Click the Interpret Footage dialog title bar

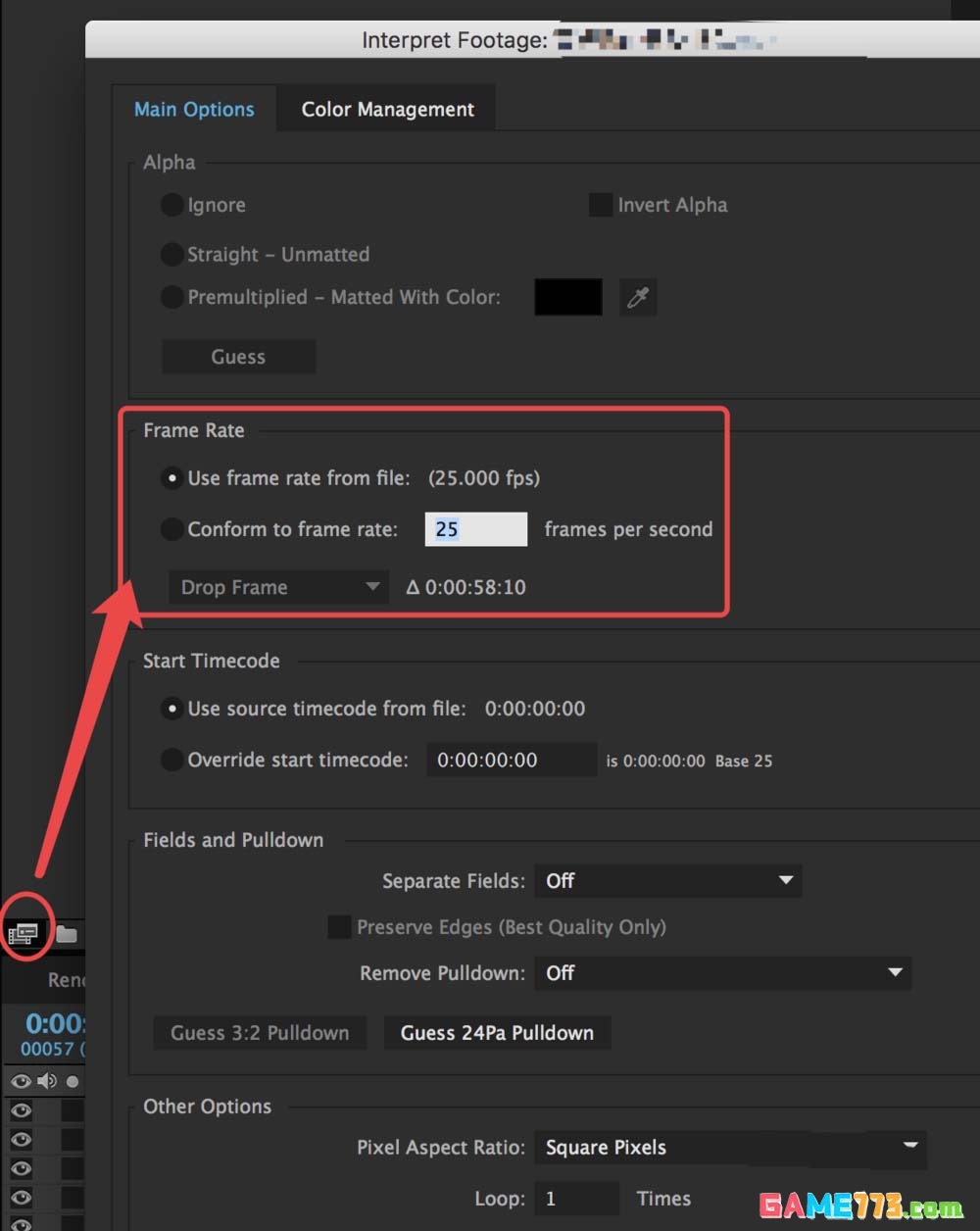point(532,40)
